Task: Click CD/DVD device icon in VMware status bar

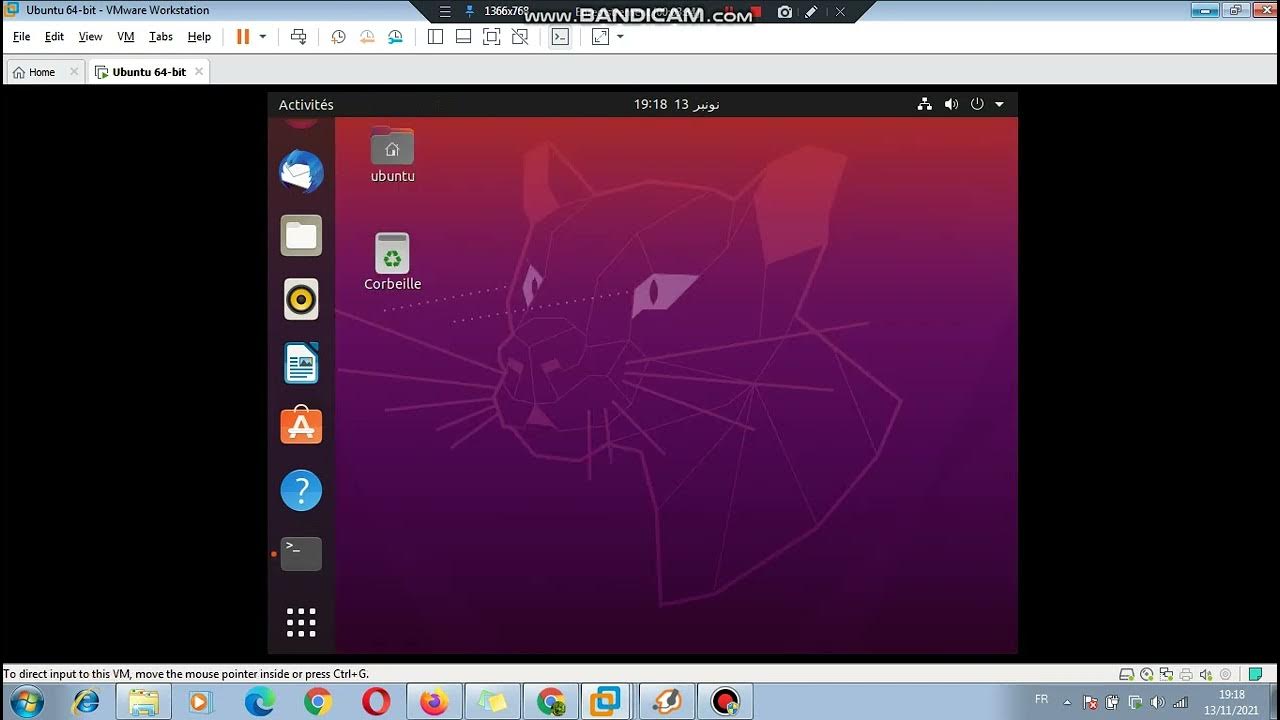Action: coord(1147,674)
